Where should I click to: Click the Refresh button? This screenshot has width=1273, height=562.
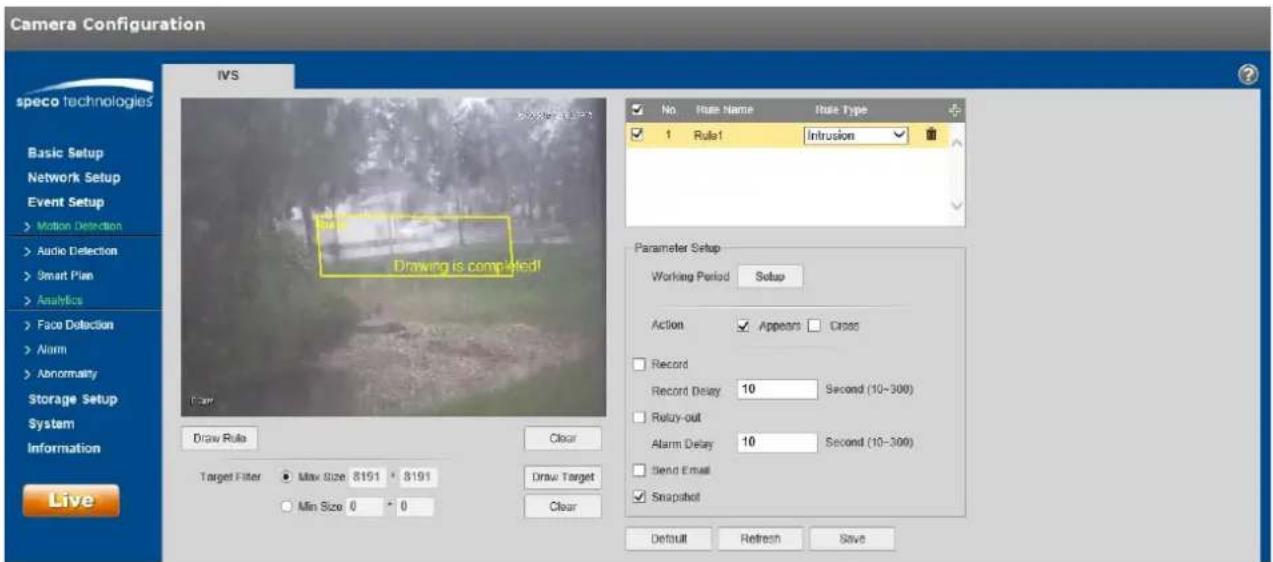759,539
